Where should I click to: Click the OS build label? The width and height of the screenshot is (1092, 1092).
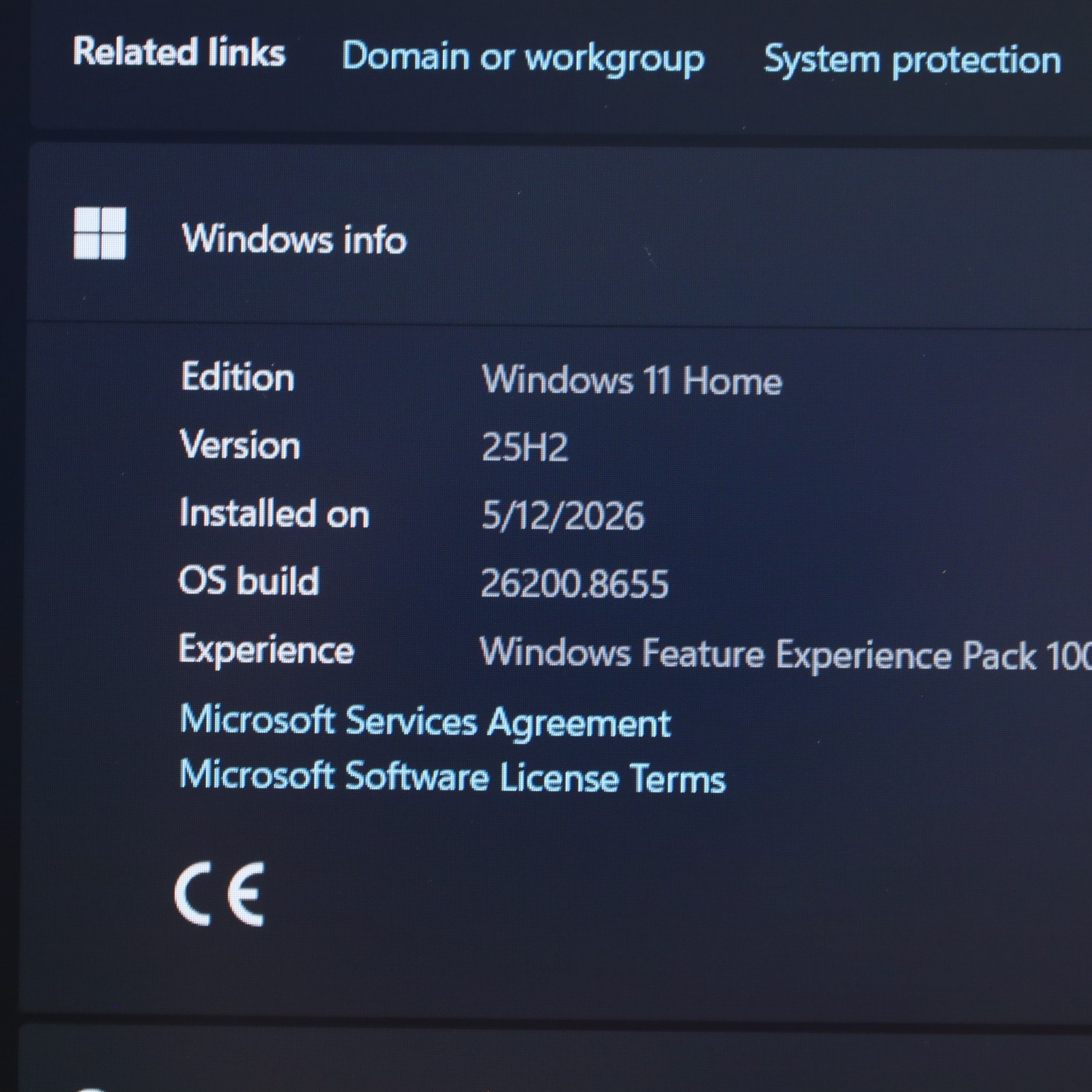coord(249,581)
